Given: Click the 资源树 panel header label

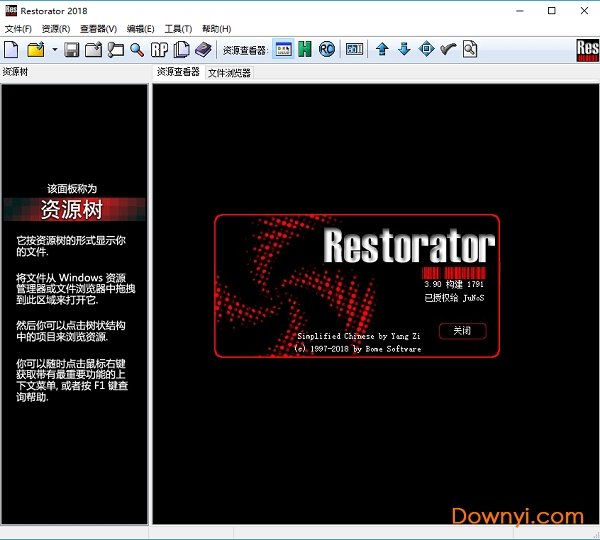Looking at the screenshot, I should point(15,72).
